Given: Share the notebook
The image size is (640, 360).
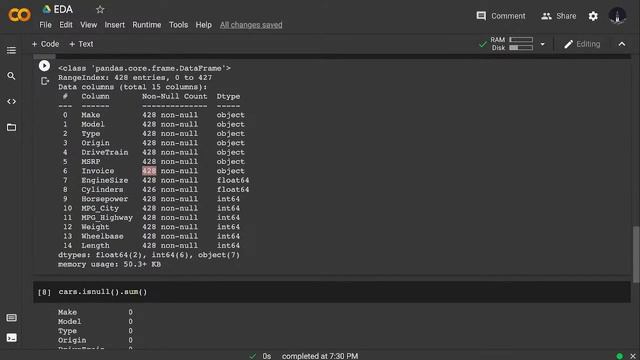Looking at the screenshot, I should tap(558, 16).
